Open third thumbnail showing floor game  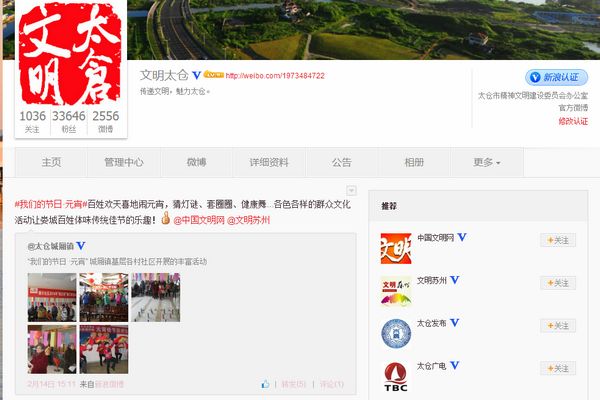156,297
